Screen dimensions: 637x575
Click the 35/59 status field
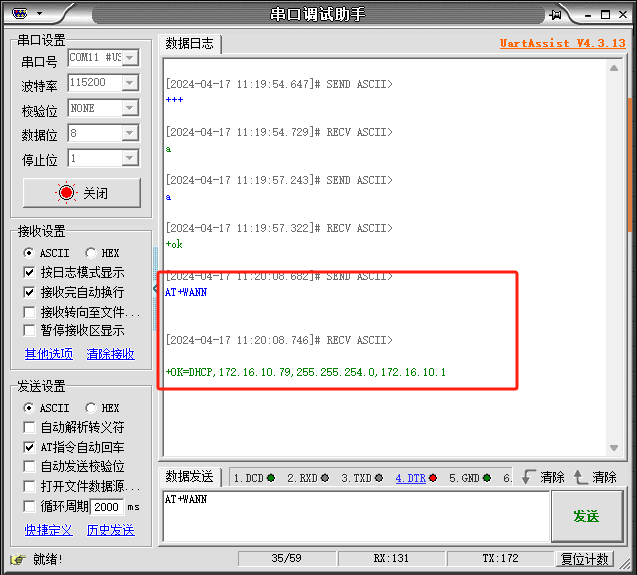(x=287, y=558)
